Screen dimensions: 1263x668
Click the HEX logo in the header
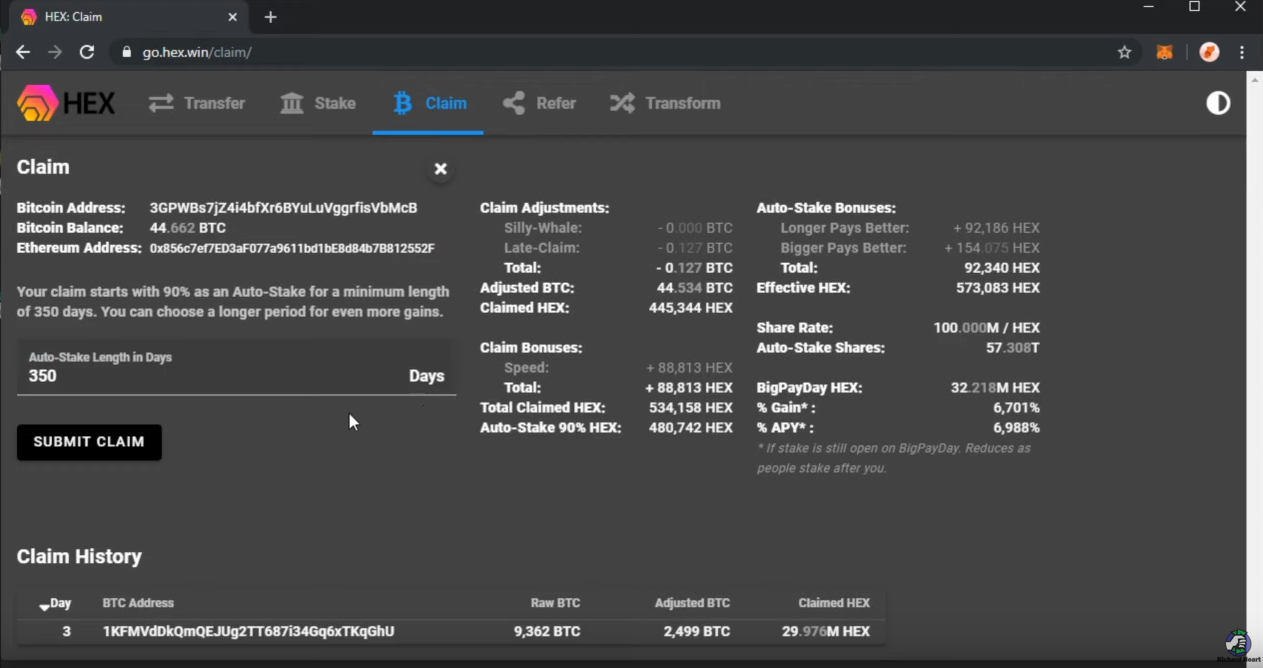66,103
